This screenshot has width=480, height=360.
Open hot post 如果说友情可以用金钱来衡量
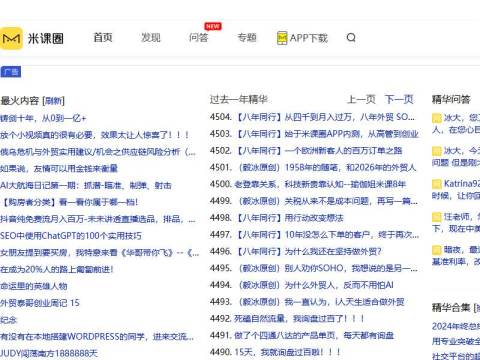point(59,169)
